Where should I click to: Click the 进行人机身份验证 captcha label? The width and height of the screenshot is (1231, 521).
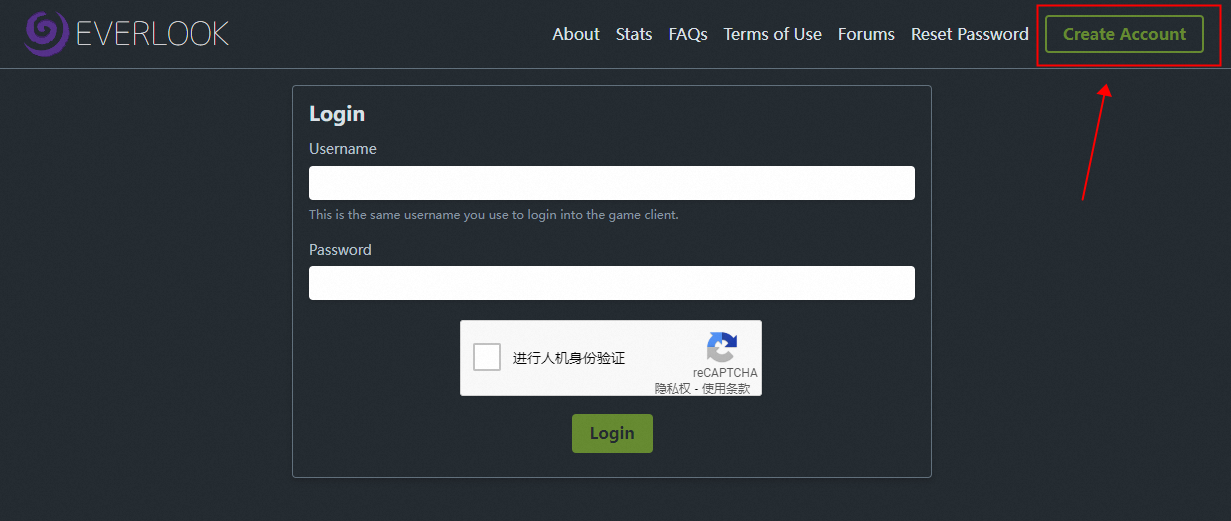569,358
